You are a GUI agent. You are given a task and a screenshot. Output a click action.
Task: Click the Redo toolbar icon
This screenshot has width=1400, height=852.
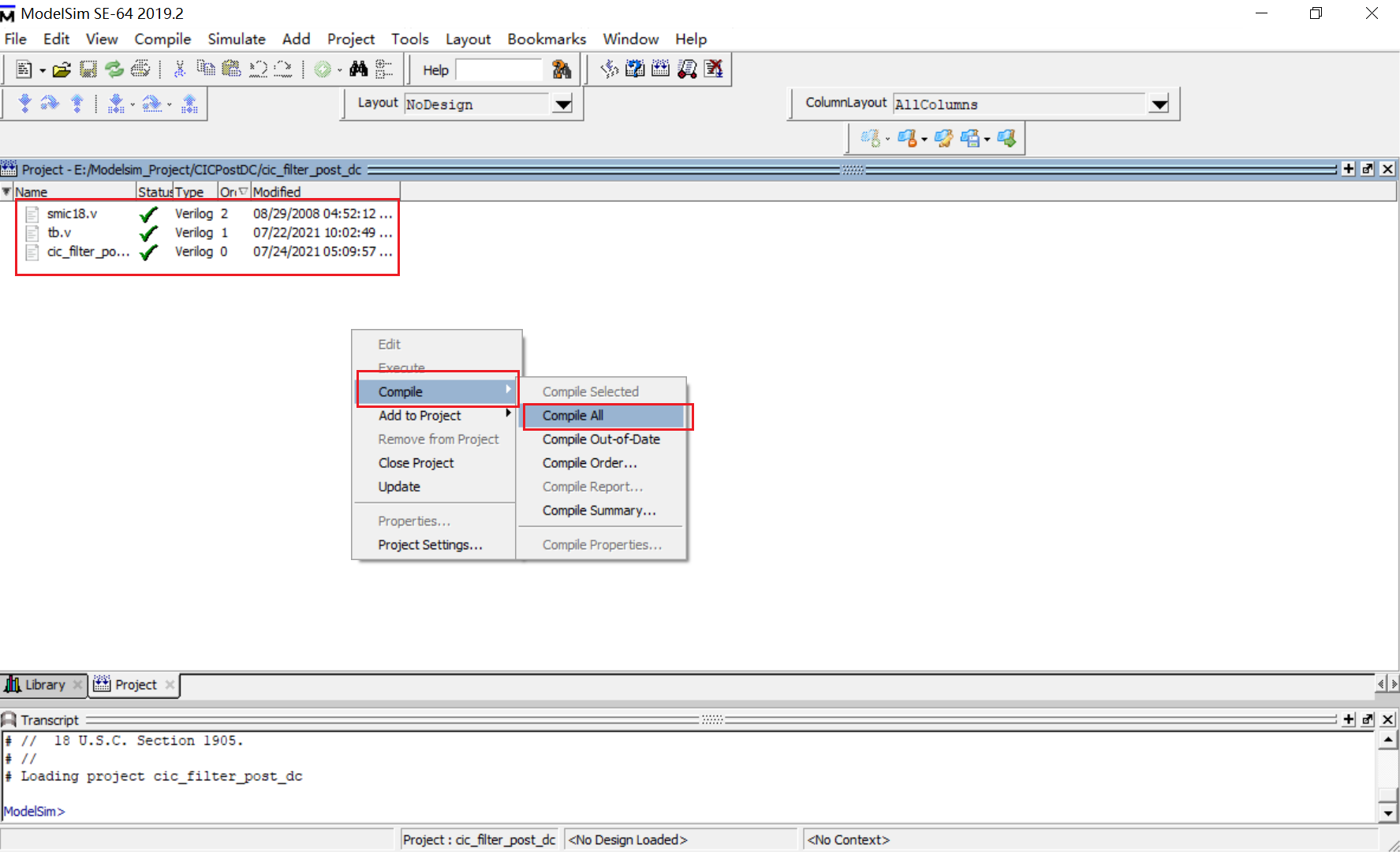click(x=283, y=69)
